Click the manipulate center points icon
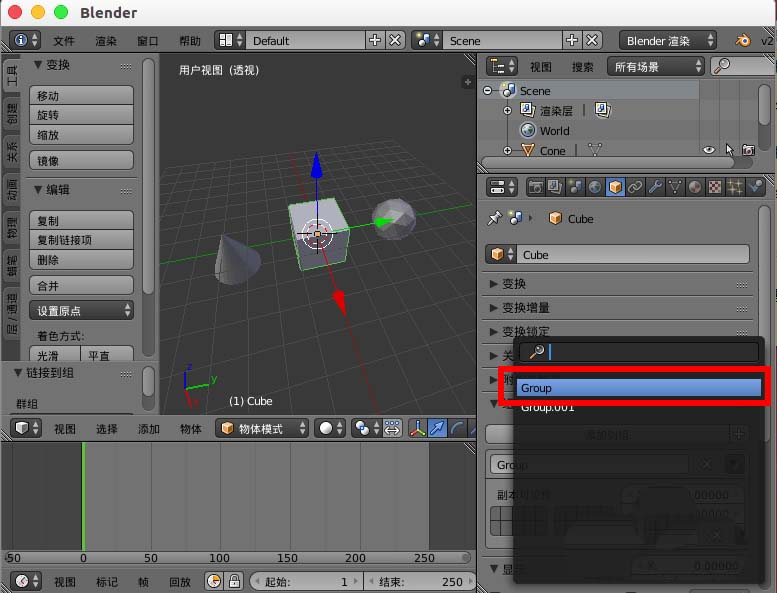The height and width of the screenshot is (593, 777). pos(392,429)
